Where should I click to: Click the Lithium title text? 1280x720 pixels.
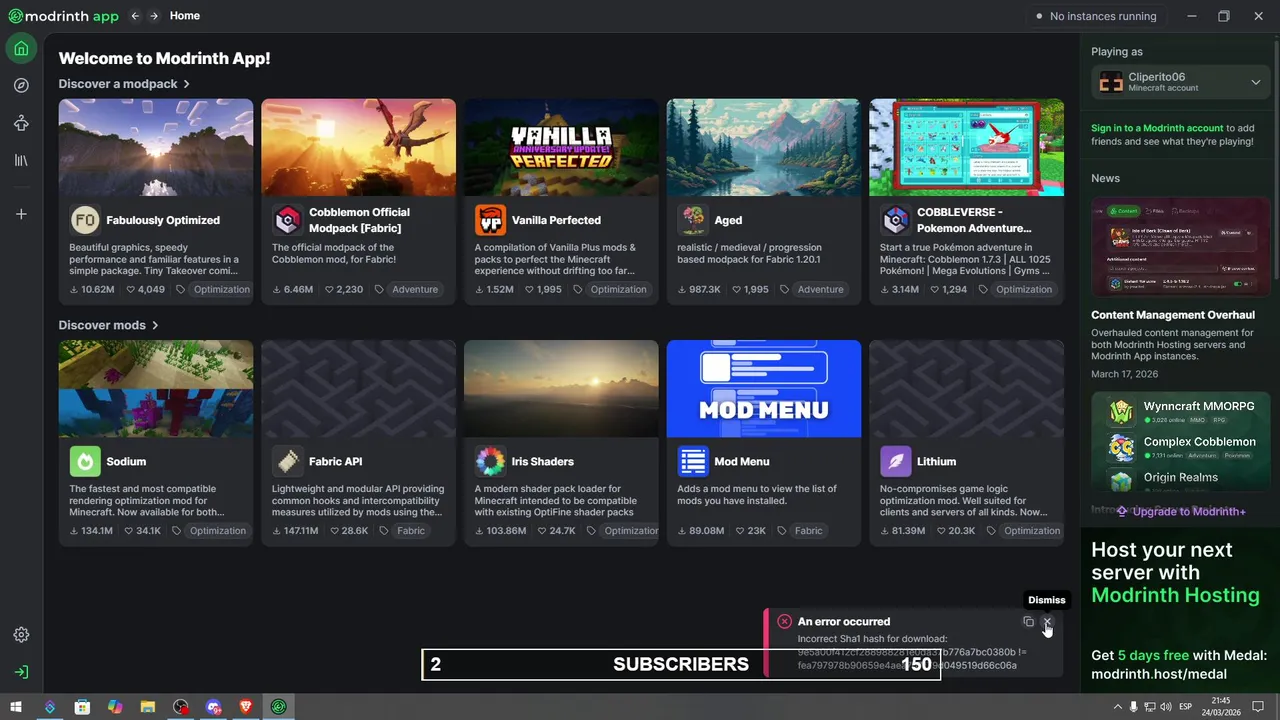[x=937, y=462]
